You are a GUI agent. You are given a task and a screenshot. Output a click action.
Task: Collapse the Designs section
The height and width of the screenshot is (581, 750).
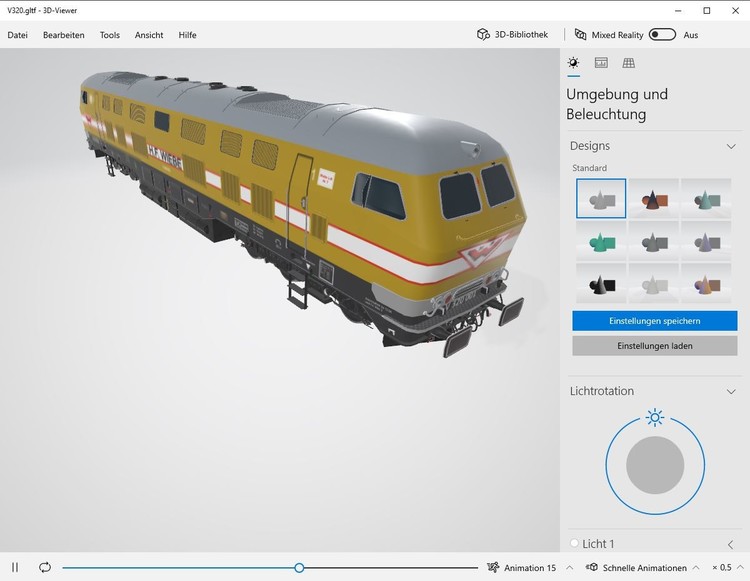pyautogui.click(x=731, y=146)
